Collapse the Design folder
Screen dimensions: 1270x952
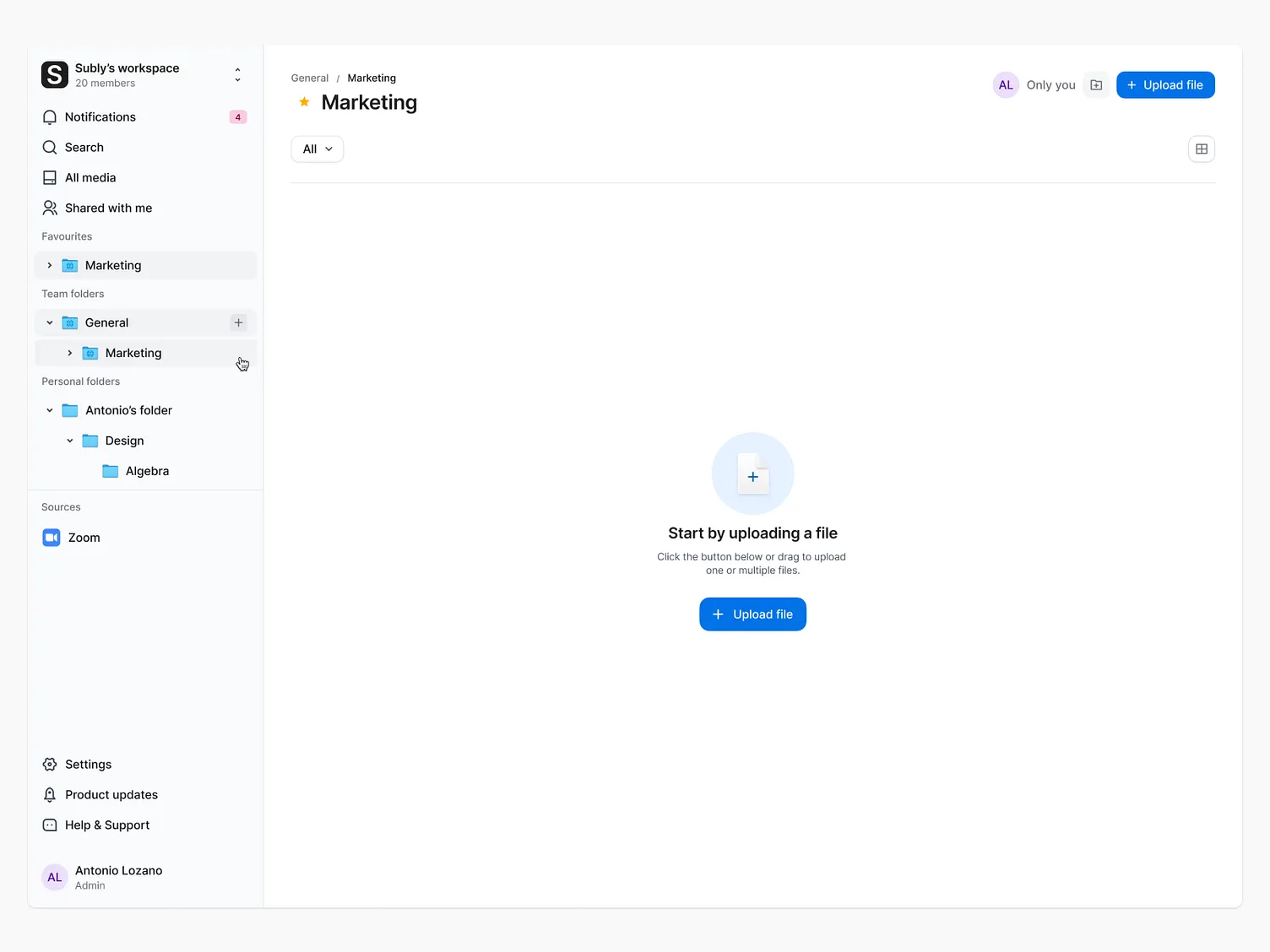coord(69,441)
